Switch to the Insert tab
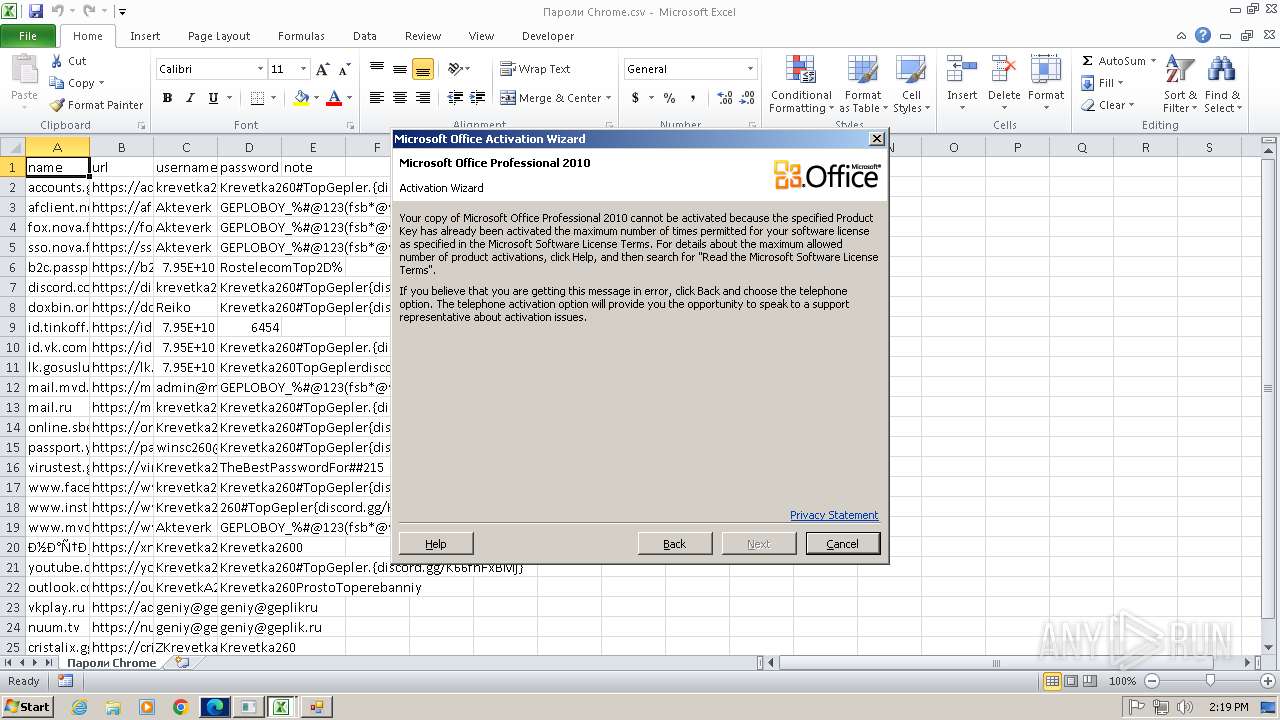The width and height of the screenshot is (1280, 720). point(145,36)
